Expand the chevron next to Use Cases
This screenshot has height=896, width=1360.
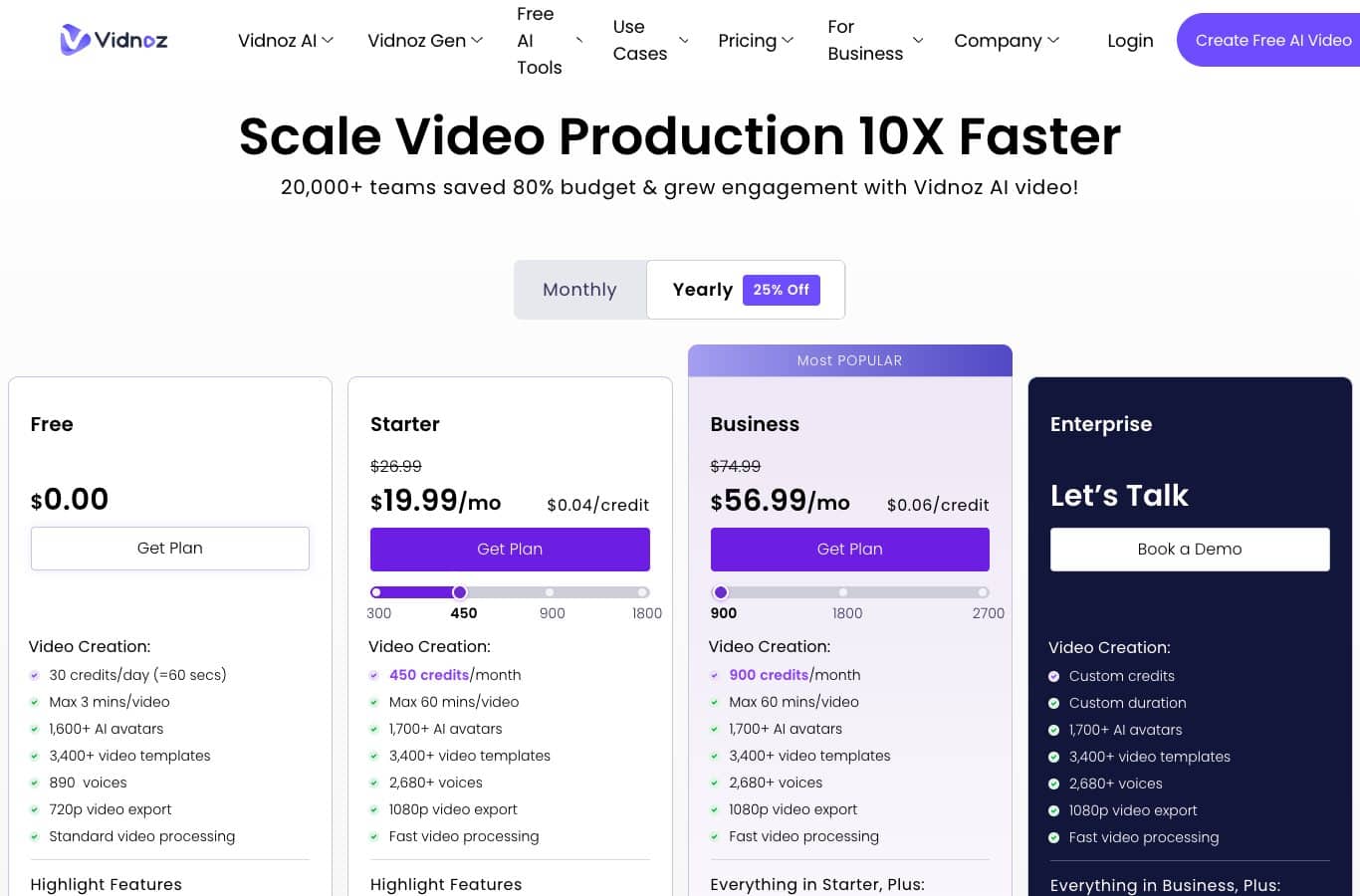(x=683, y=41)
